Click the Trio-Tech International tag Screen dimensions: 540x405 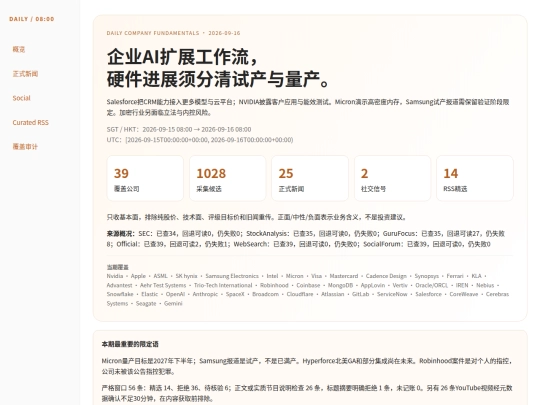pos(223,285)
